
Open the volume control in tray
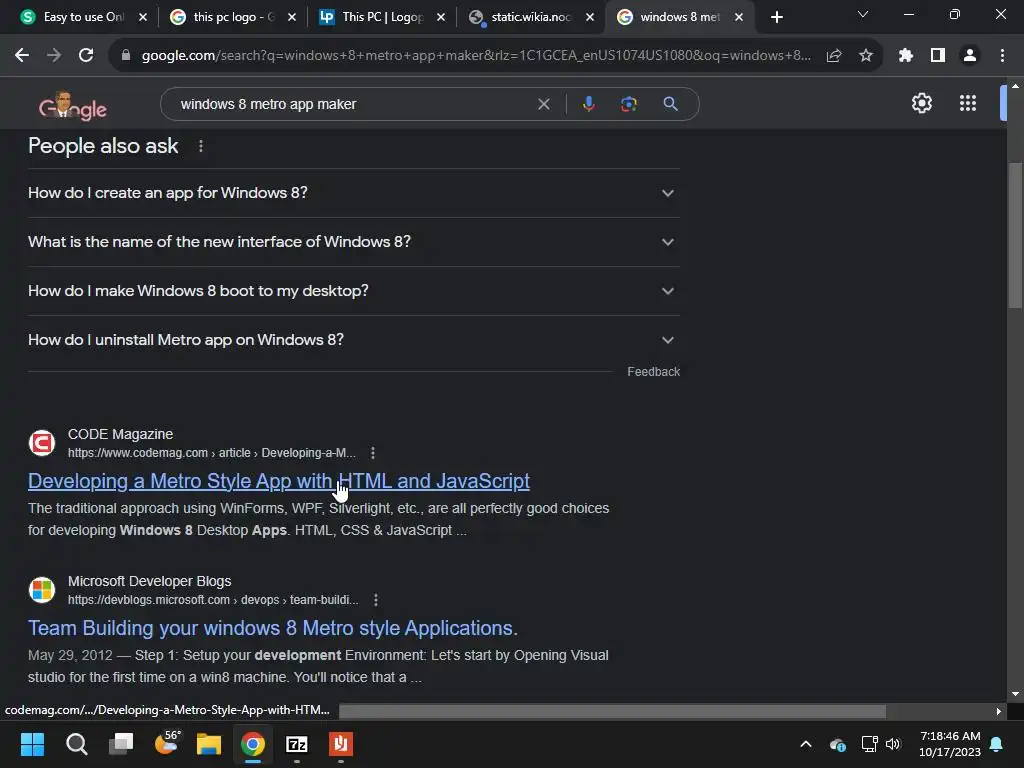[893, 744]
